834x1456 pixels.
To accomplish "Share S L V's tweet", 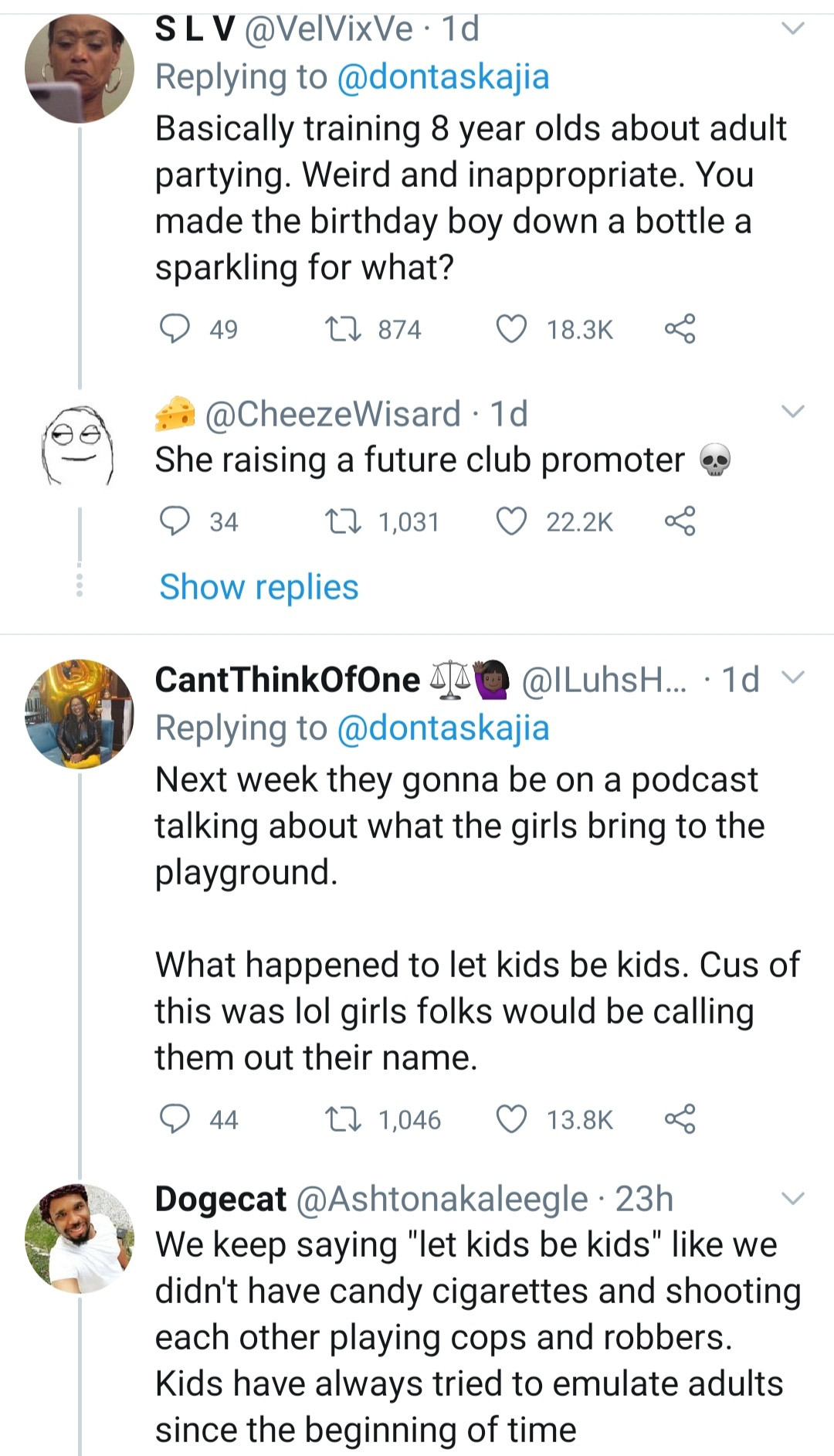I will tap(680, 329).
